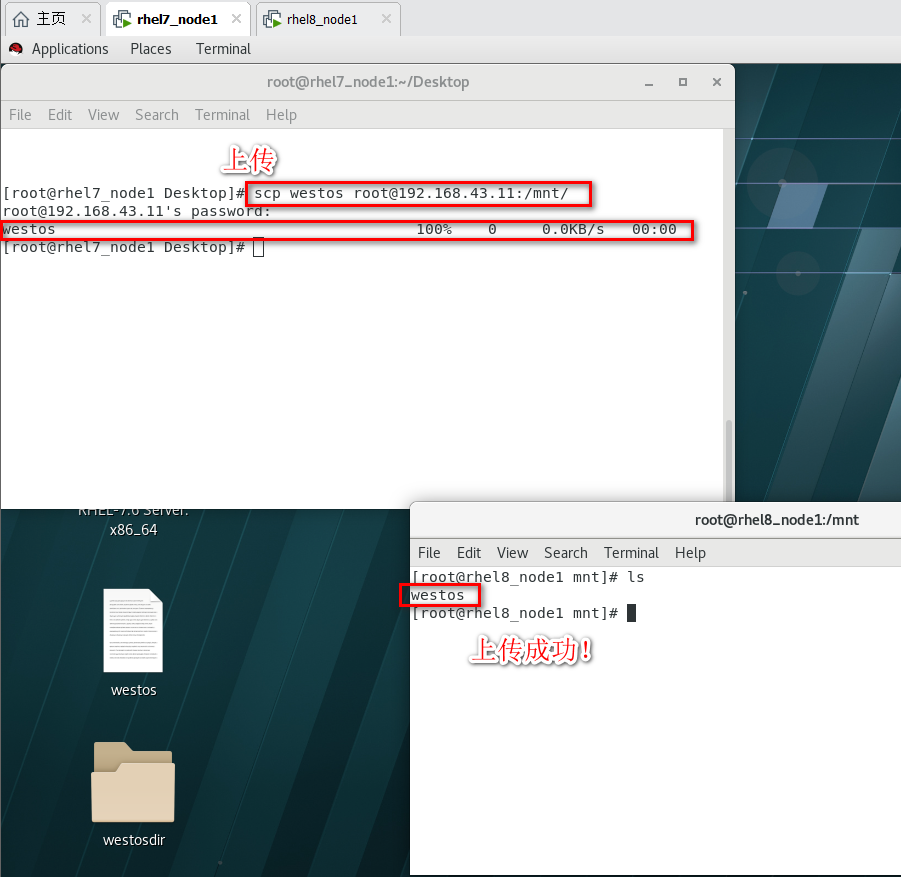Select the westosdir folder desktop icon
The height and width of the screenshot is (877, 901).
(133, 782)
